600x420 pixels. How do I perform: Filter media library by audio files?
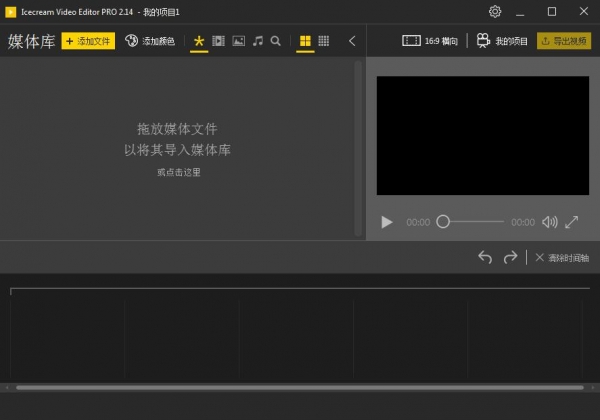(257, 41)
